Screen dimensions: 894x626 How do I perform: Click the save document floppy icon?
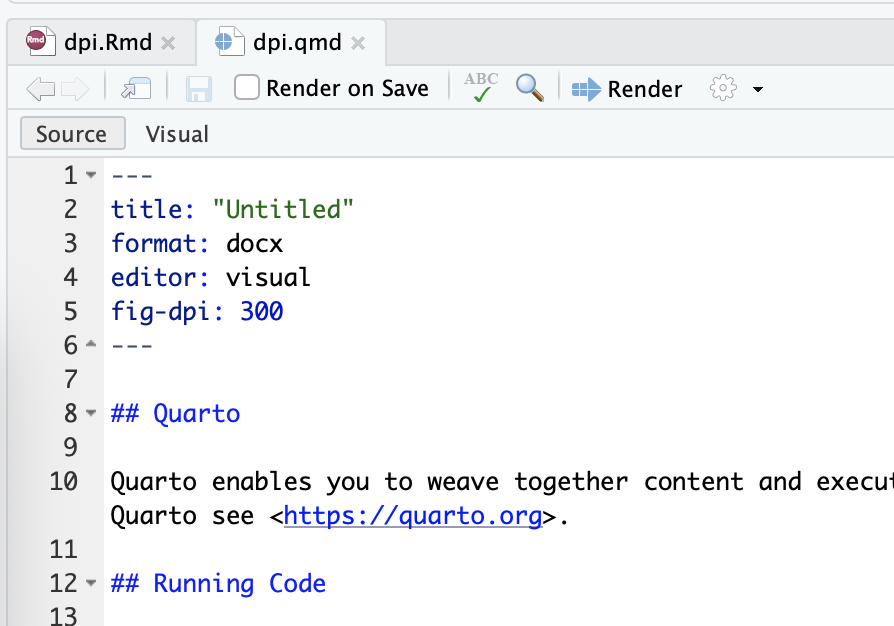point(199,90)
